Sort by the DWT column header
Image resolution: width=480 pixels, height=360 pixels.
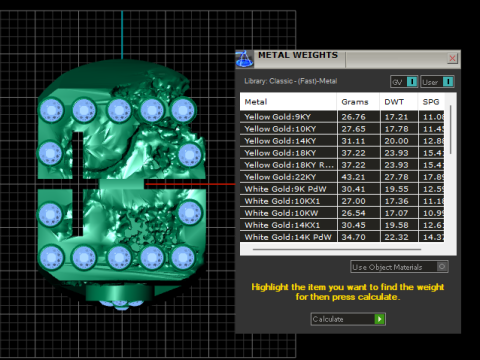pyautogui.click(x=398, y=102)
